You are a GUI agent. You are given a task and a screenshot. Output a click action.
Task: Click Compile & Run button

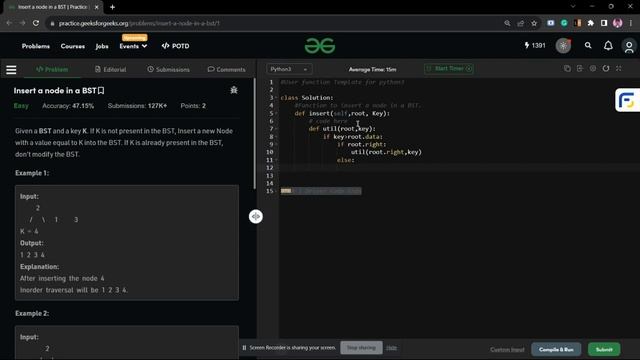pos(556,349)
